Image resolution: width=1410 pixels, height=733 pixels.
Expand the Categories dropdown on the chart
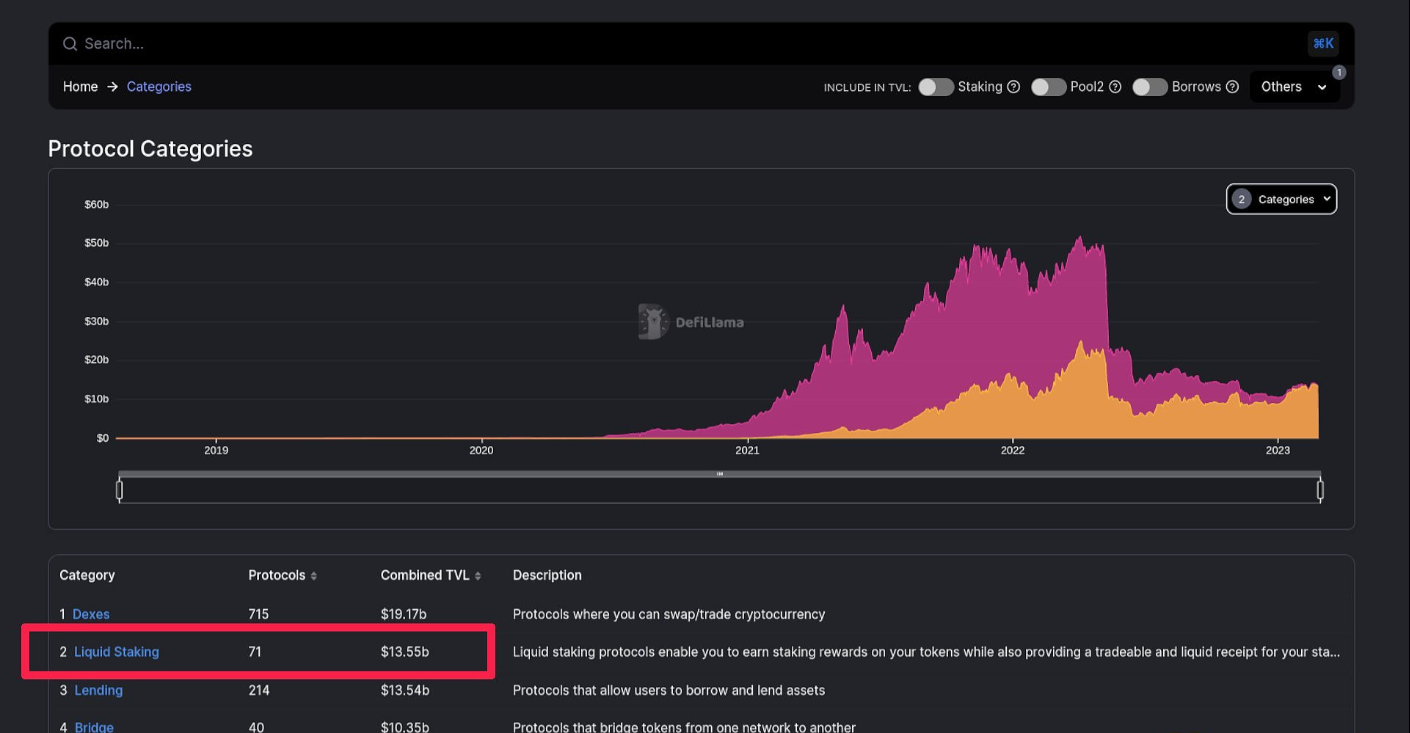[x=1281, y=199]
